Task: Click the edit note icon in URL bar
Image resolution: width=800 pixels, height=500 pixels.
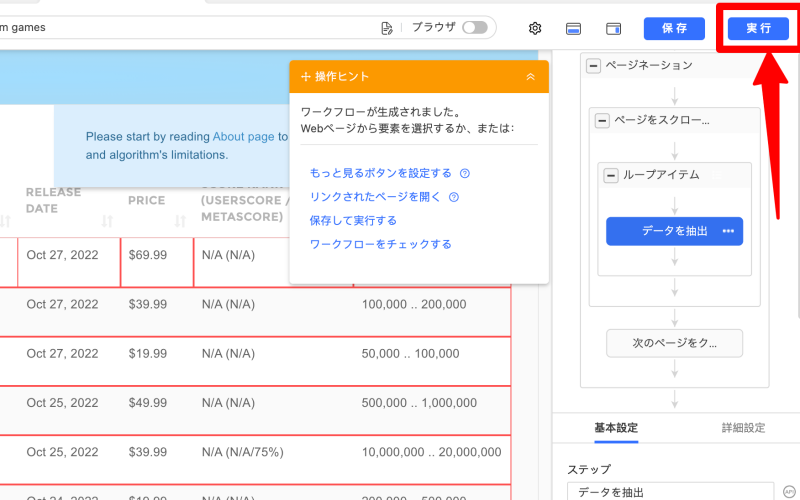Action: click(x=387, y=28)
